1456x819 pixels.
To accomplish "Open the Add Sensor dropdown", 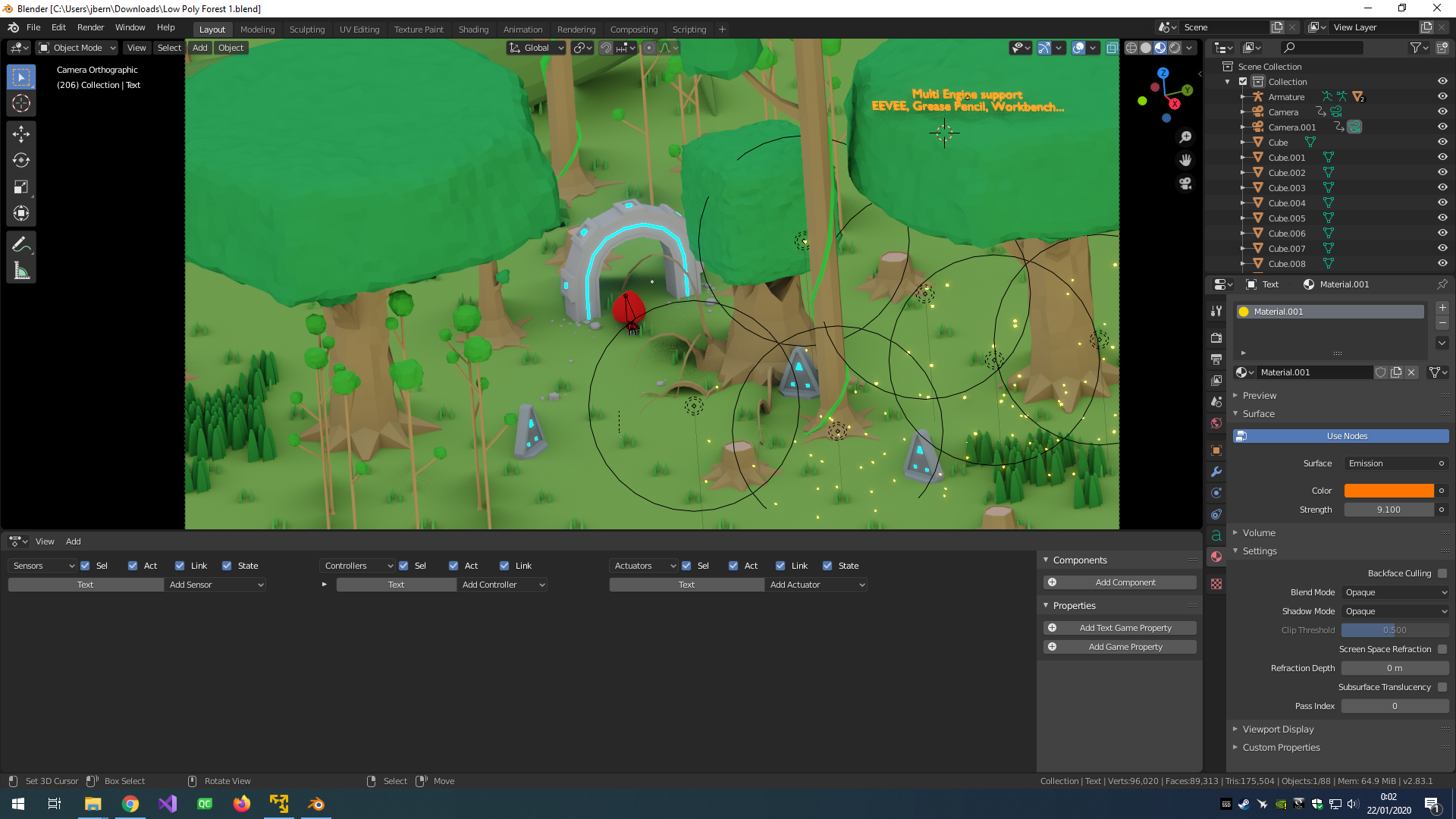I will [215, 585].
